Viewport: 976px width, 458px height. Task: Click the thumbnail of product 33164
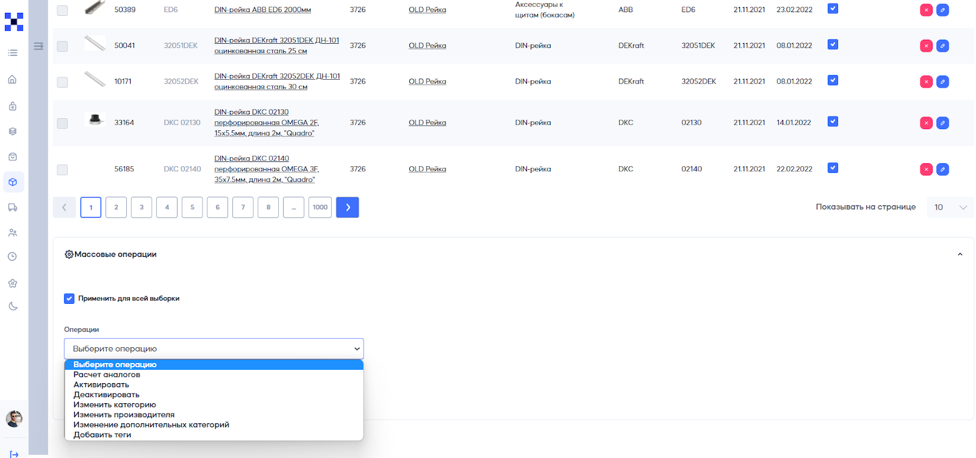(x=95, y=121)
